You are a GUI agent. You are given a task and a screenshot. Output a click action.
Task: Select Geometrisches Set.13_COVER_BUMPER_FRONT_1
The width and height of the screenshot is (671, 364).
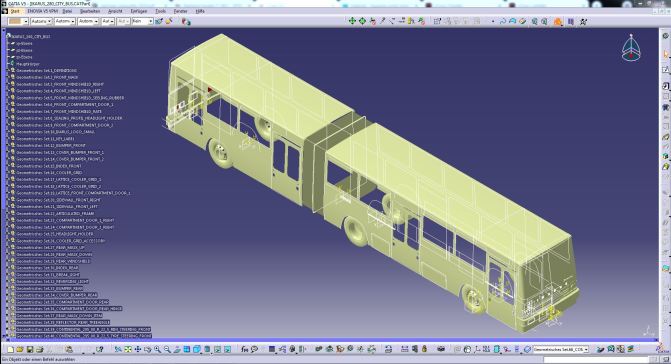pyautogui.click(x=60, y=152)
